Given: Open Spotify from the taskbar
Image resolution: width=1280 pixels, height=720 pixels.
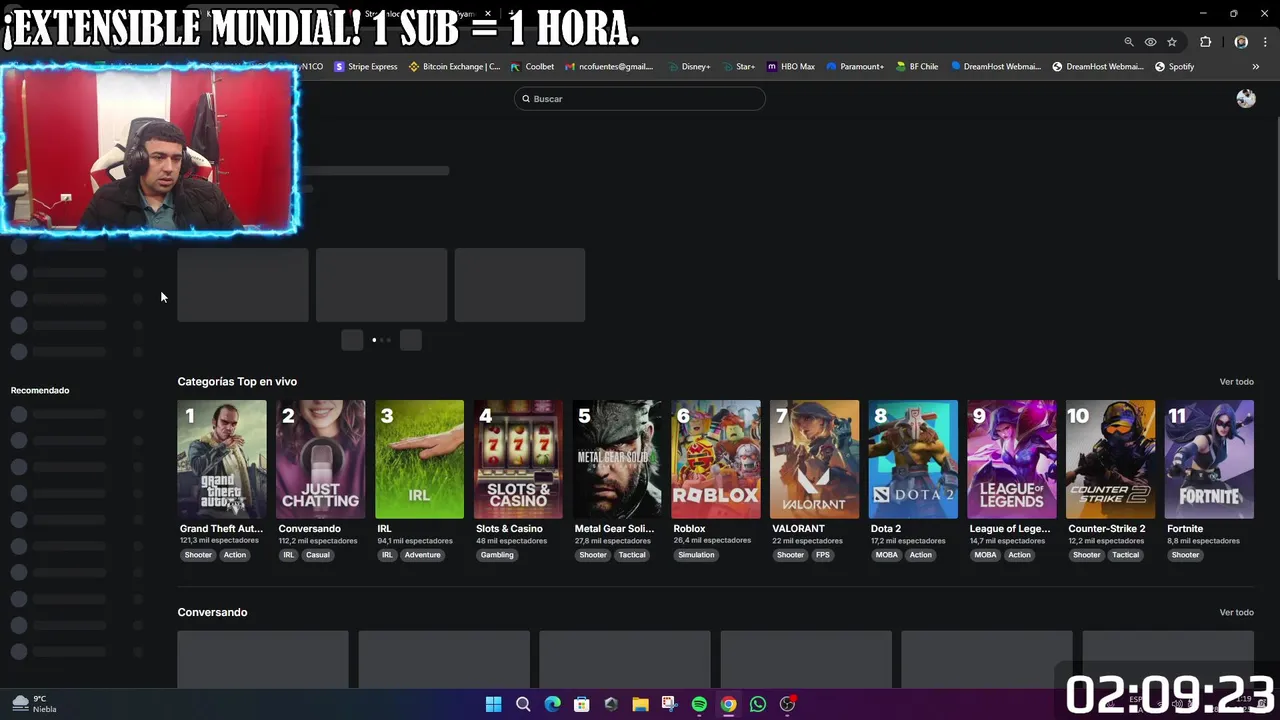Looking at the screenshot, I should (699, 704).
